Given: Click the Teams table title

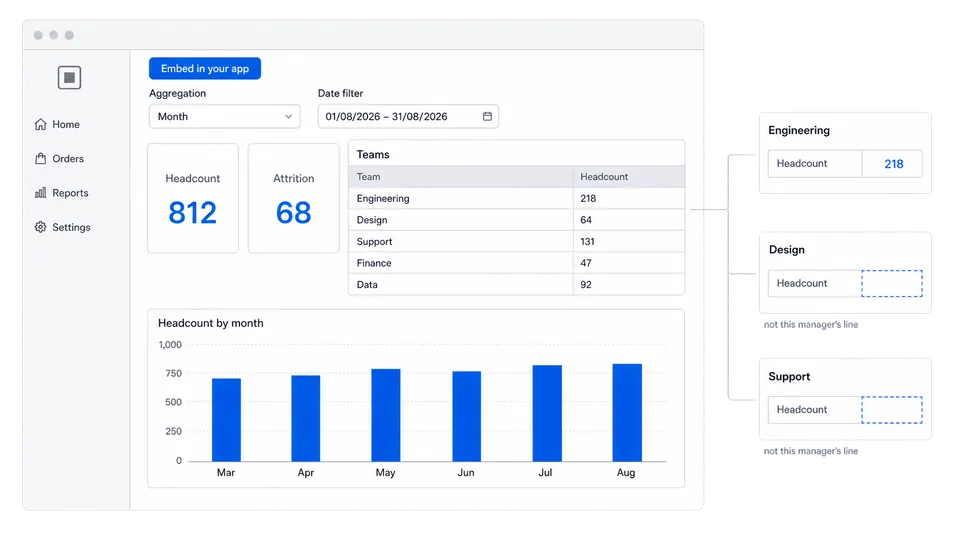Looking at the screenshot, I should [373, 155].
